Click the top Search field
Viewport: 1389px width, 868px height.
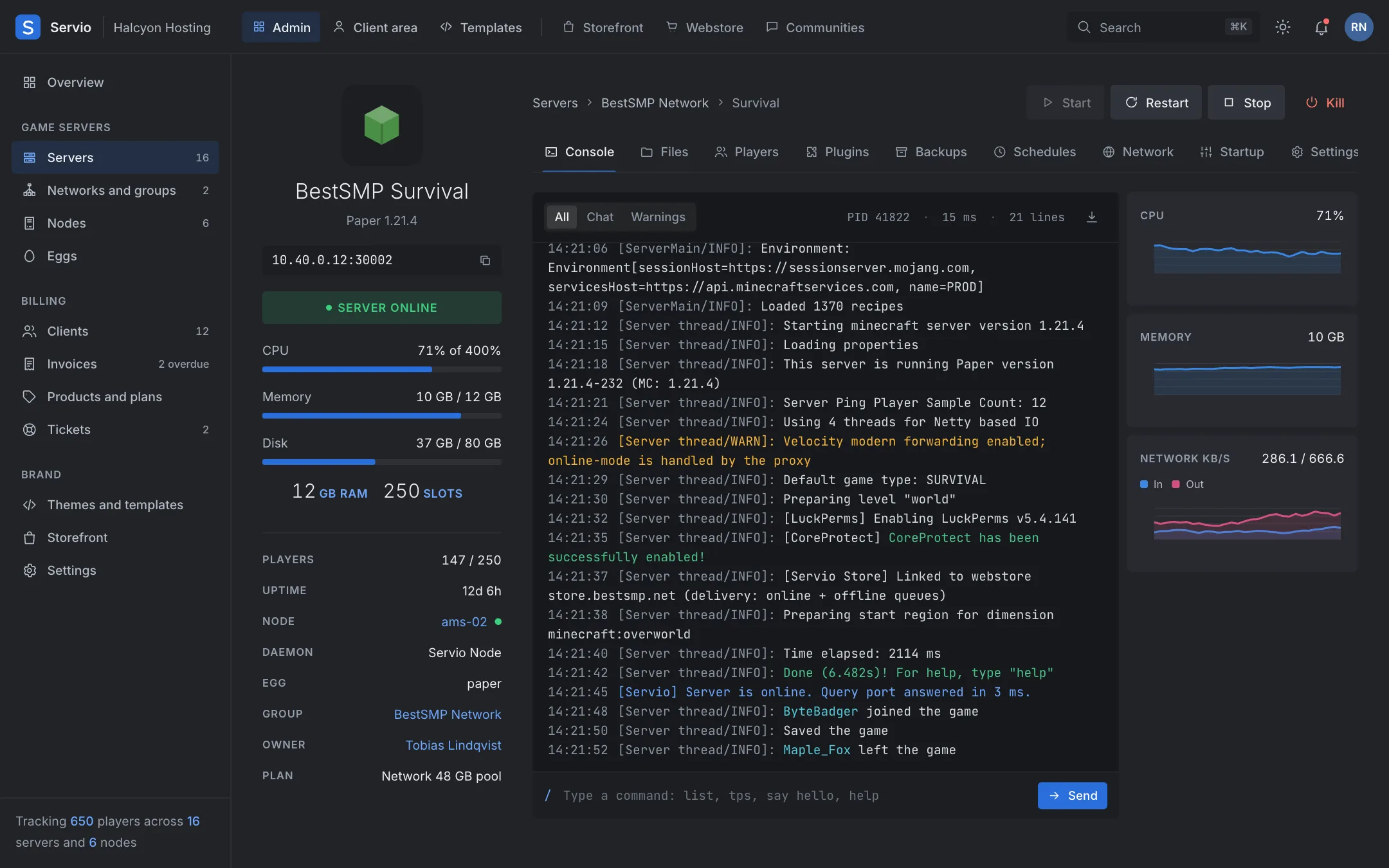[1163, 27]
